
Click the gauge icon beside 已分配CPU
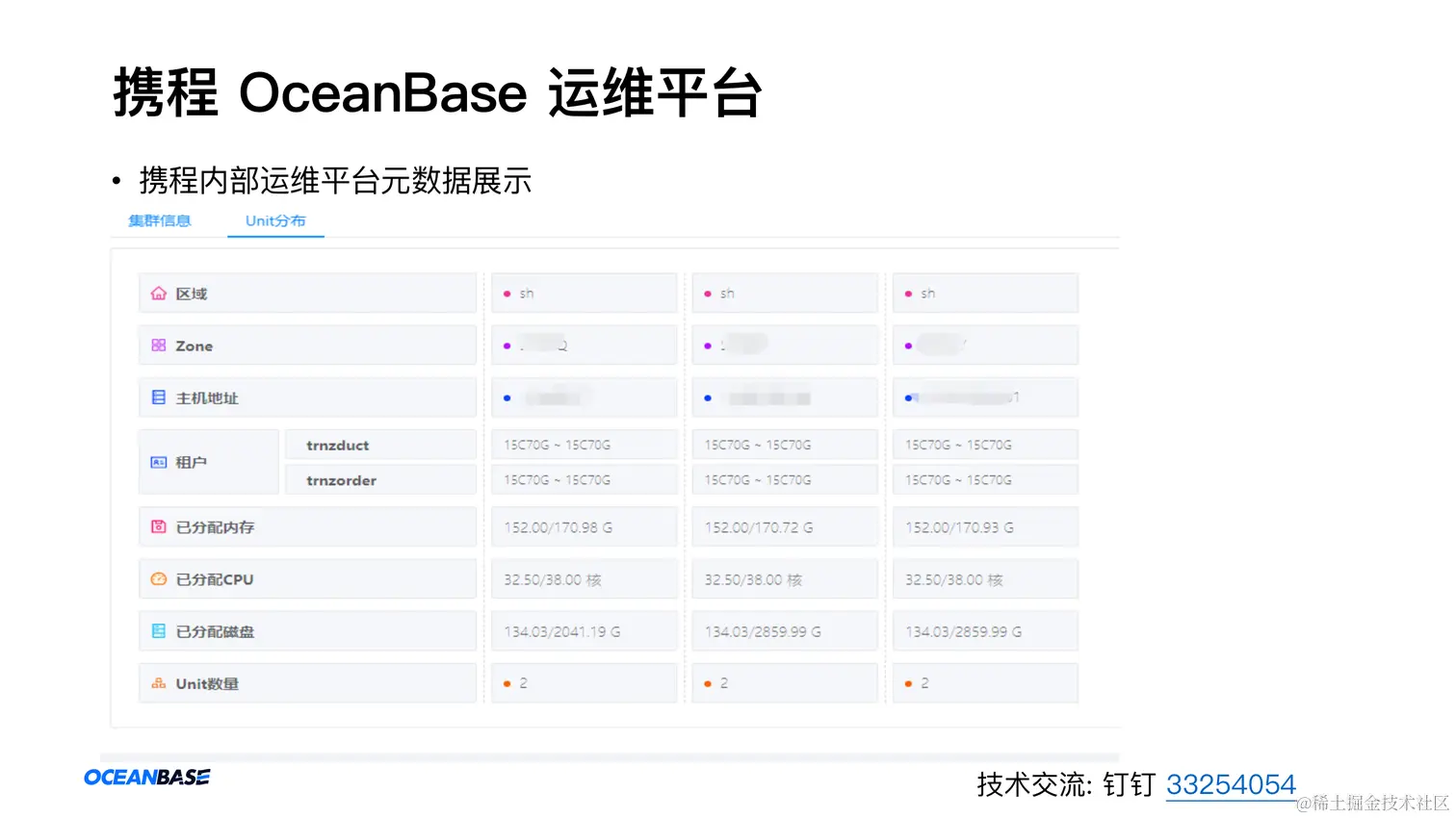pyautogui.click(x=159, y=579)
